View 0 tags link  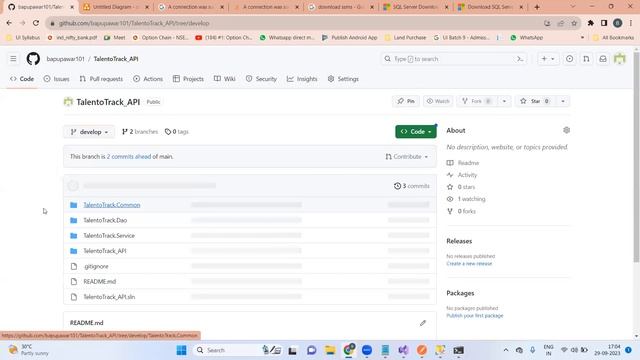coord(177,132)
